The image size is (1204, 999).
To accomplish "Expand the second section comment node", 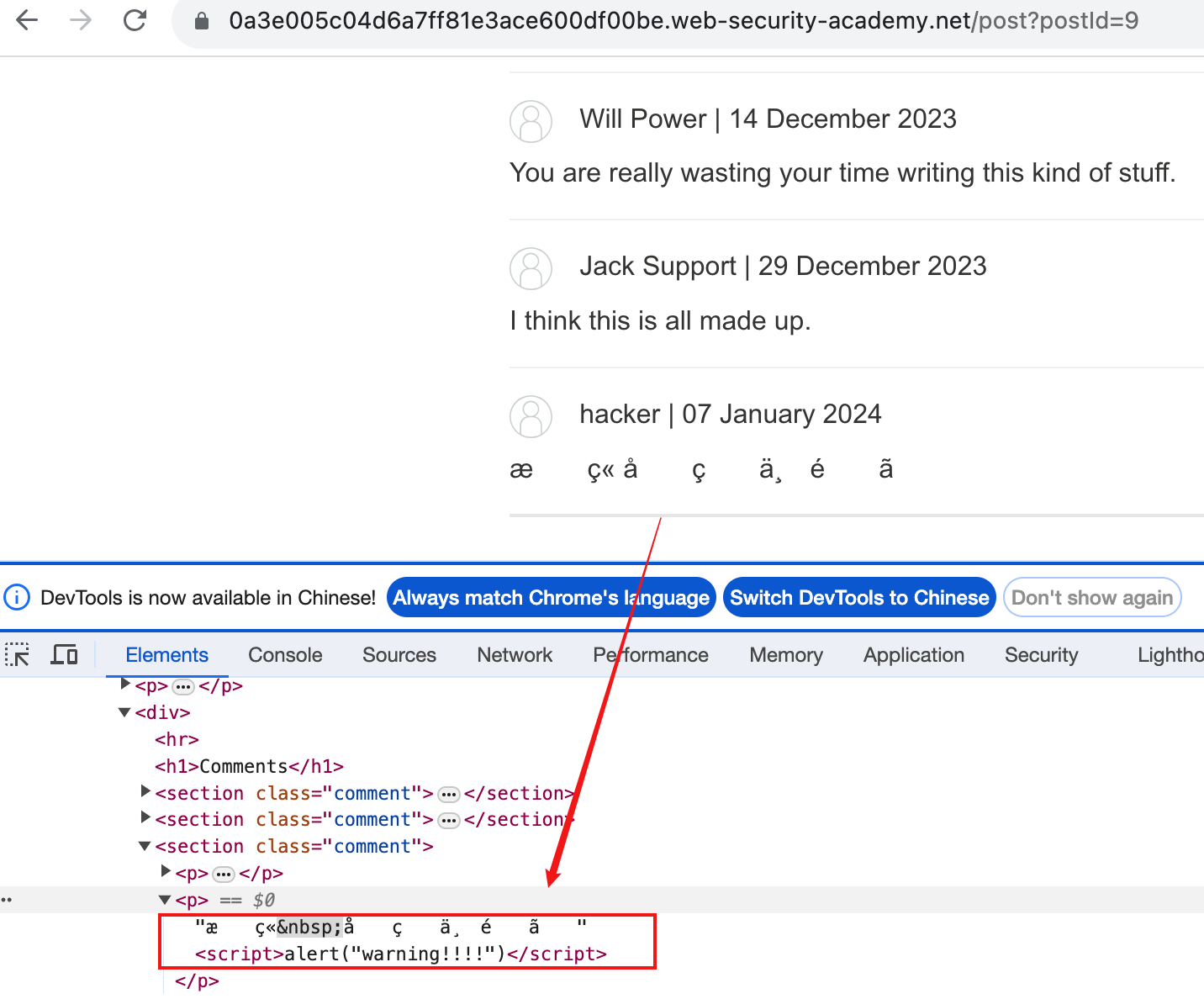I will click(x=145, y=817).
